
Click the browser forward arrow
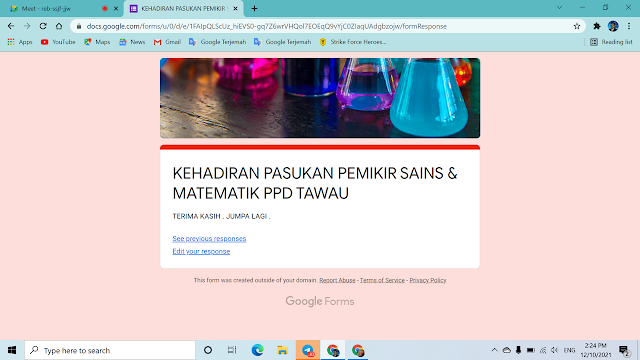point(27,26)
